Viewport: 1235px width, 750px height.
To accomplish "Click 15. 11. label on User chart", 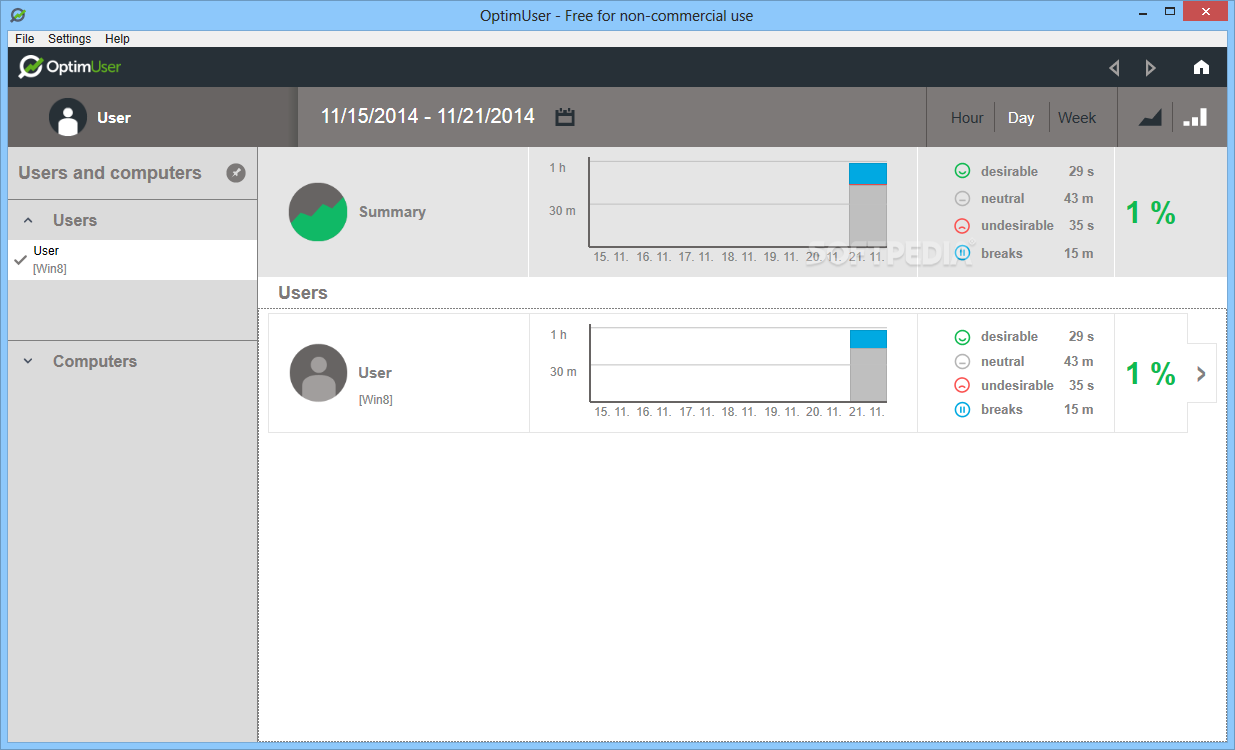I will (612, 412).
